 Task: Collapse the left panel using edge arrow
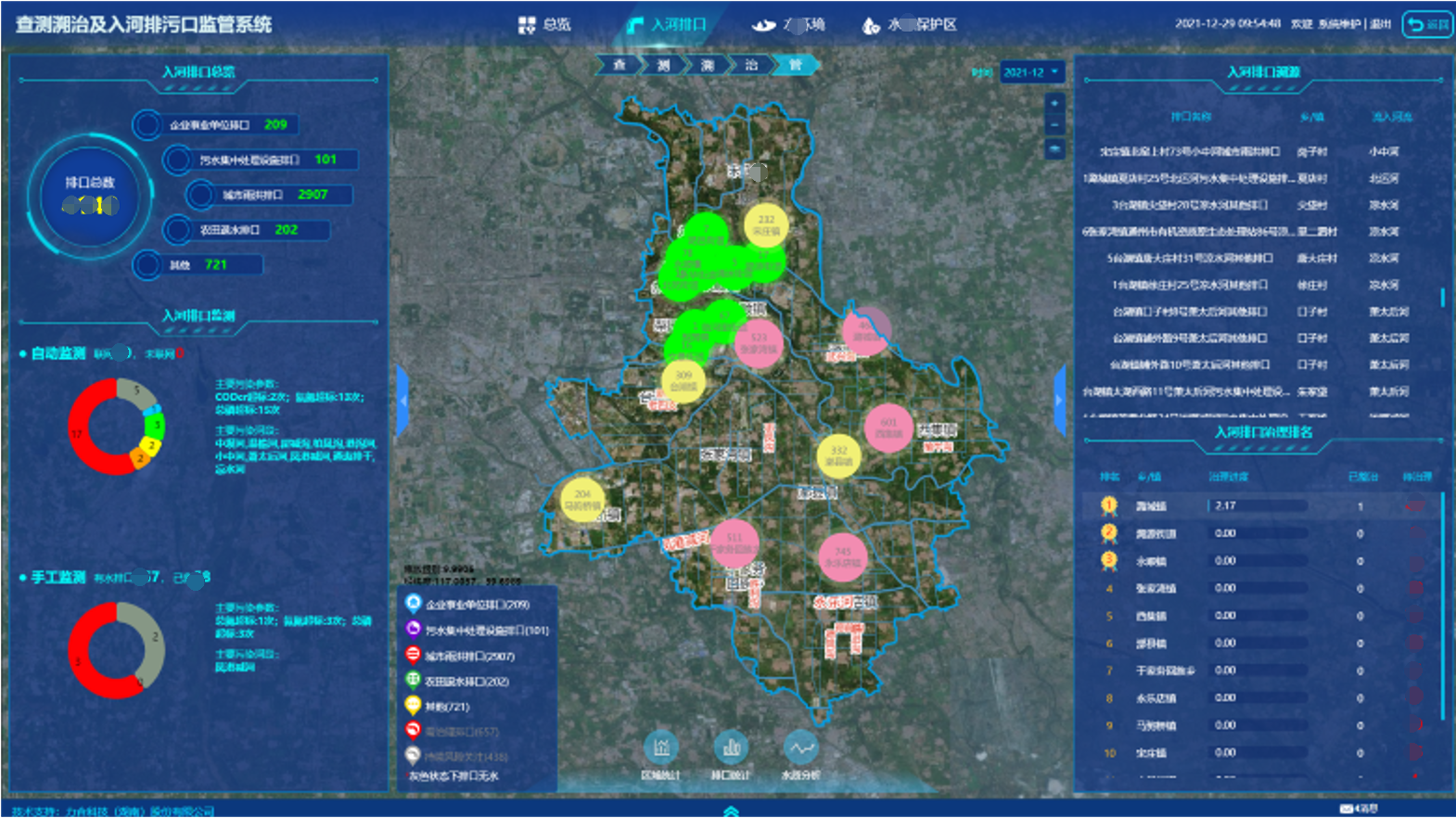(x=402, y=401)
